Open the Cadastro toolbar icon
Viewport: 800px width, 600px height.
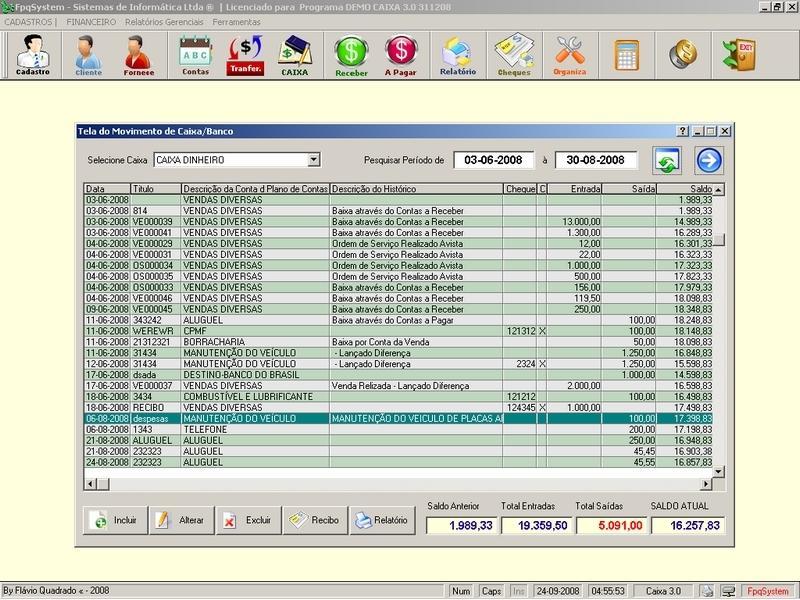[x=34, y=54]
